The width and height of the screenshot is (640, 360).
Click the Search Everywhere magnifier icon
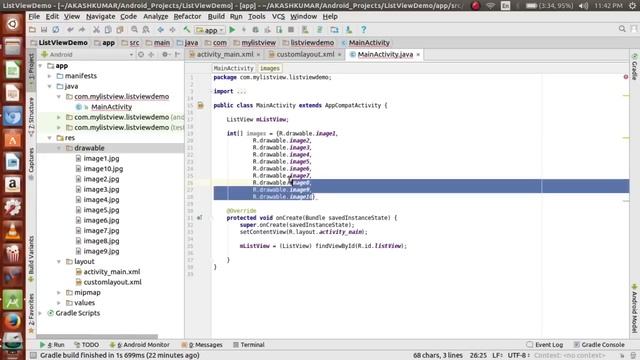point(622,29)
